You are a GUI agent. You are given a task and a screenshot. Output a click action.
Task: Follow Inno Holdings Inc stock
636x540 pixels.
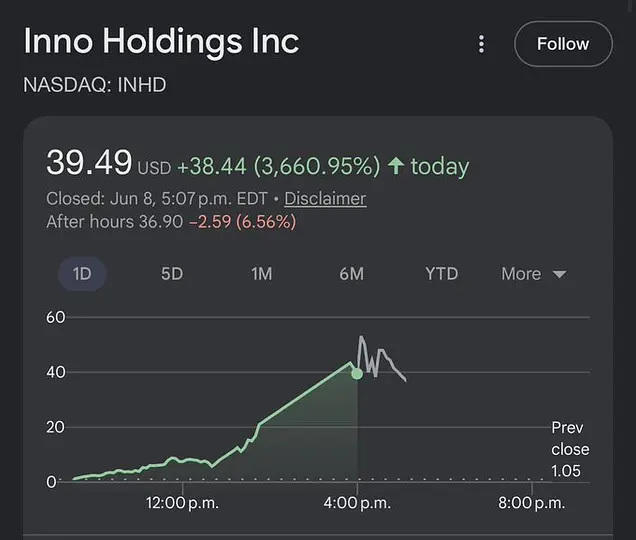click(x=563, y=44)
